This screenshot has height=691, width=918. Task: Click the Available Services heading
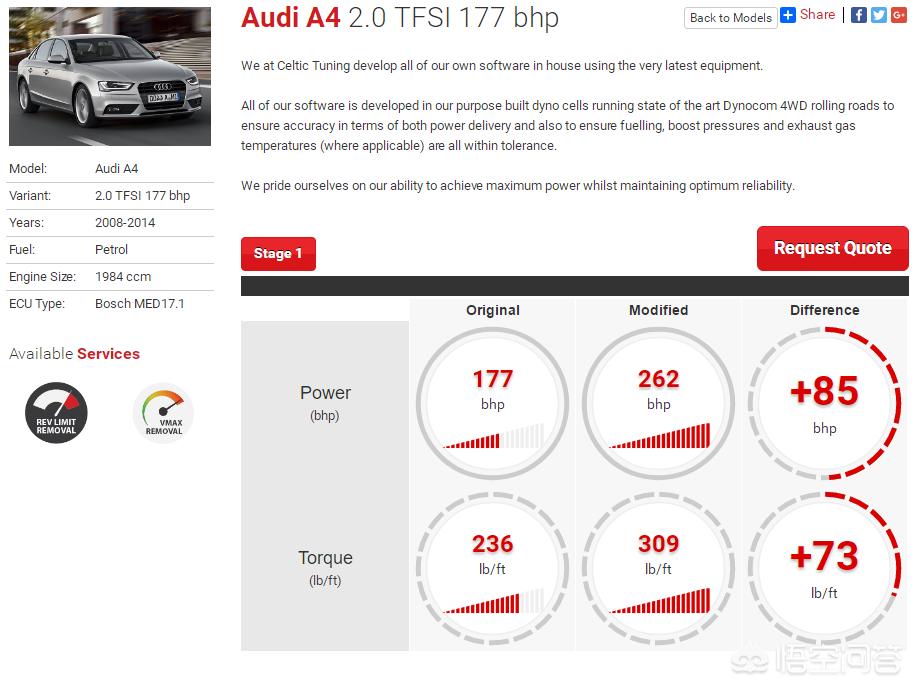tap(74, 354)
